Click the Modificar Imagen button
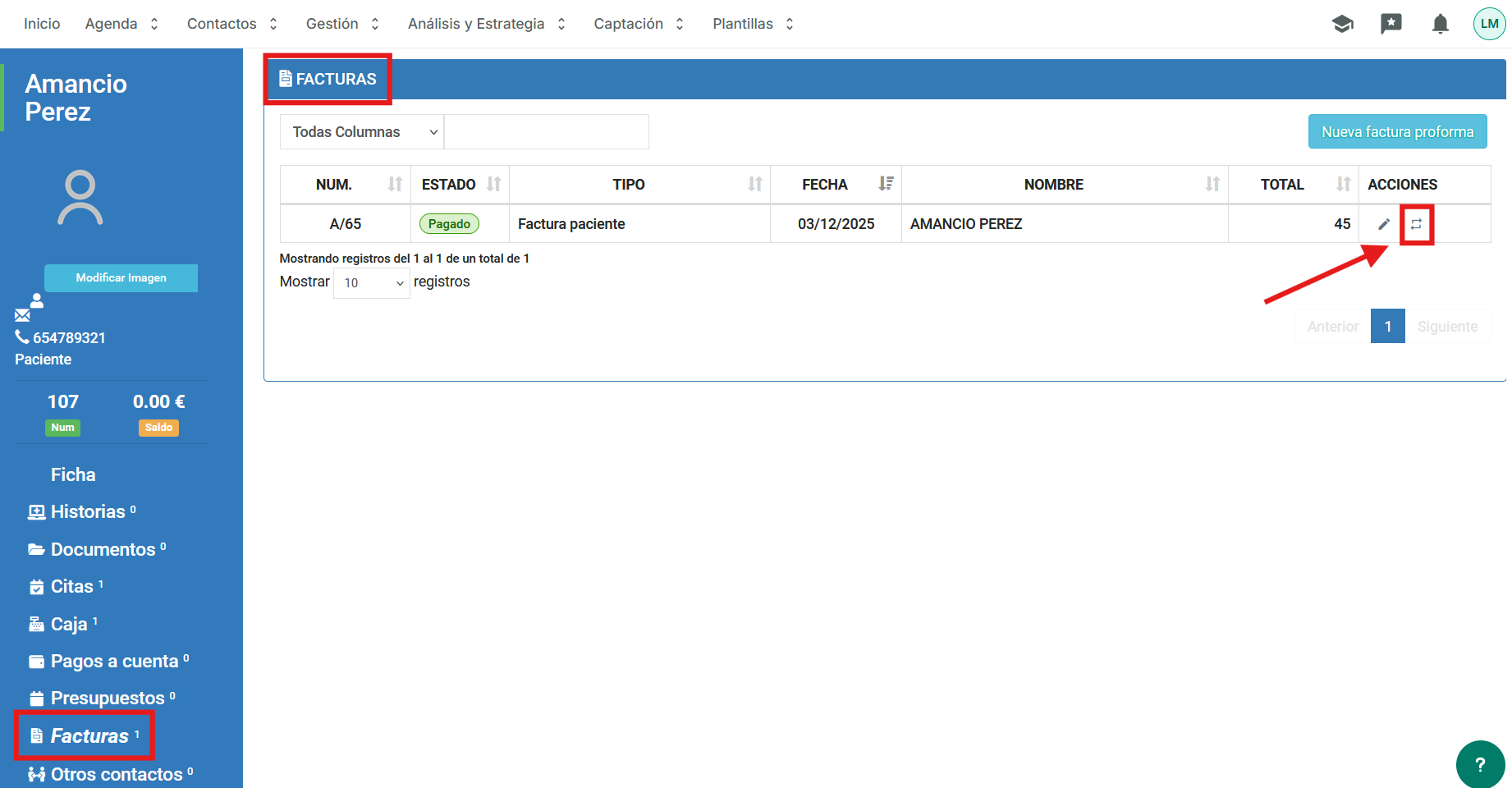 click(x=121, y=278)
